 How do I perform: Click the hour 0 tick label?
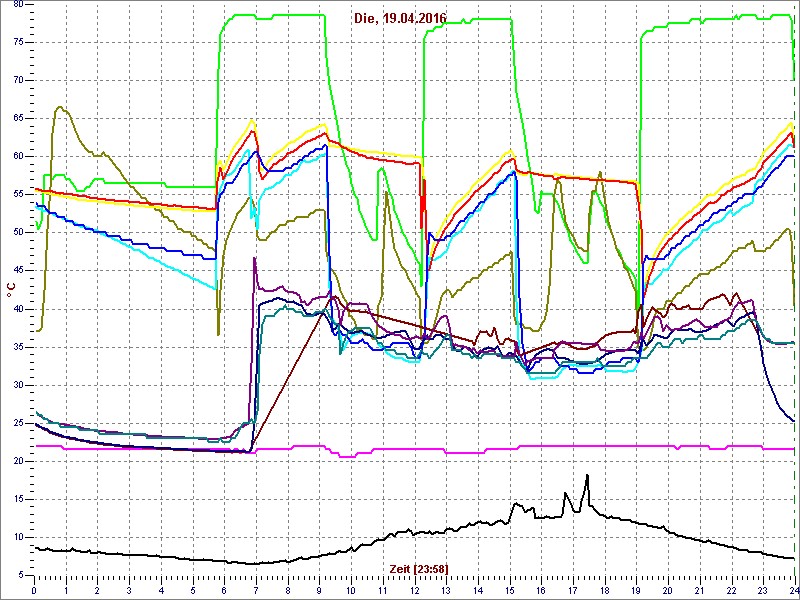(x=34, y=590)
